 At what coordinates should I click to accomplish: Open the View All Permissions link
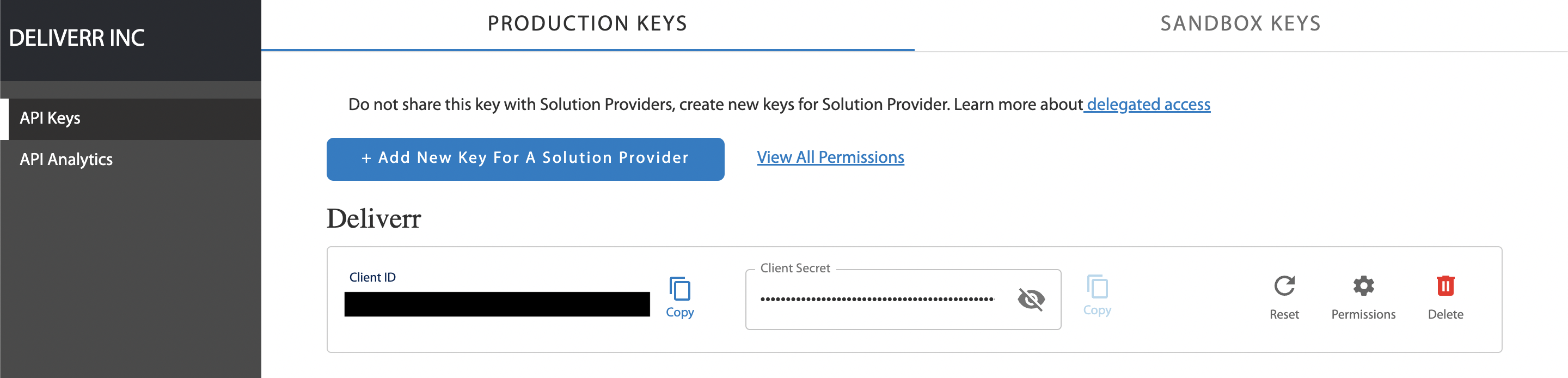click(830, 157)
